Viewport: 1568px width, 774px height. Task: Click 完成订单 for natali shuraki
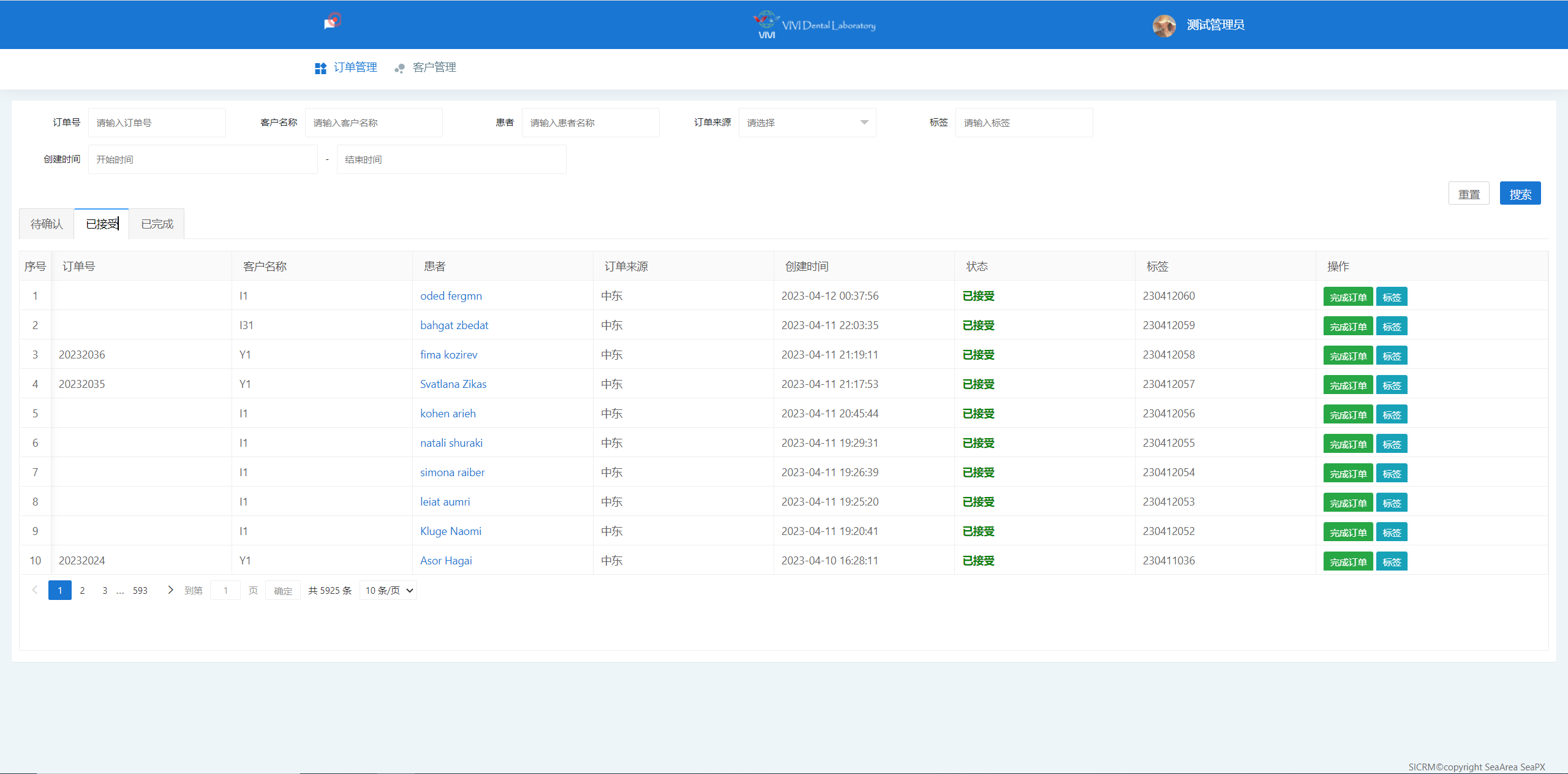pos(1348,444)
